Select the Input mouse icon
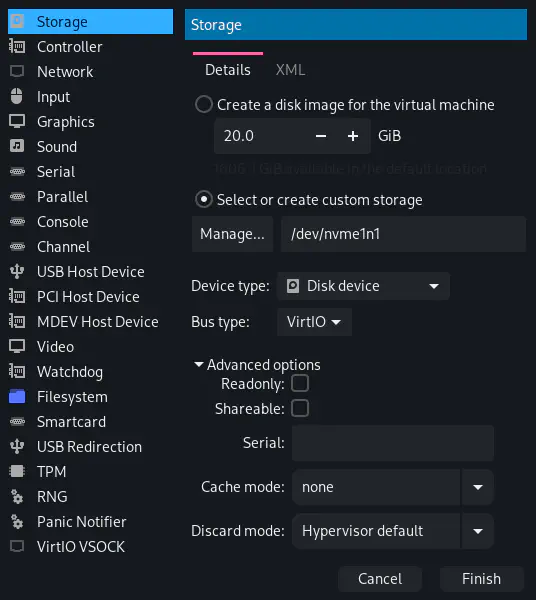The image size is (536, 600). click(x=17, y=96)
